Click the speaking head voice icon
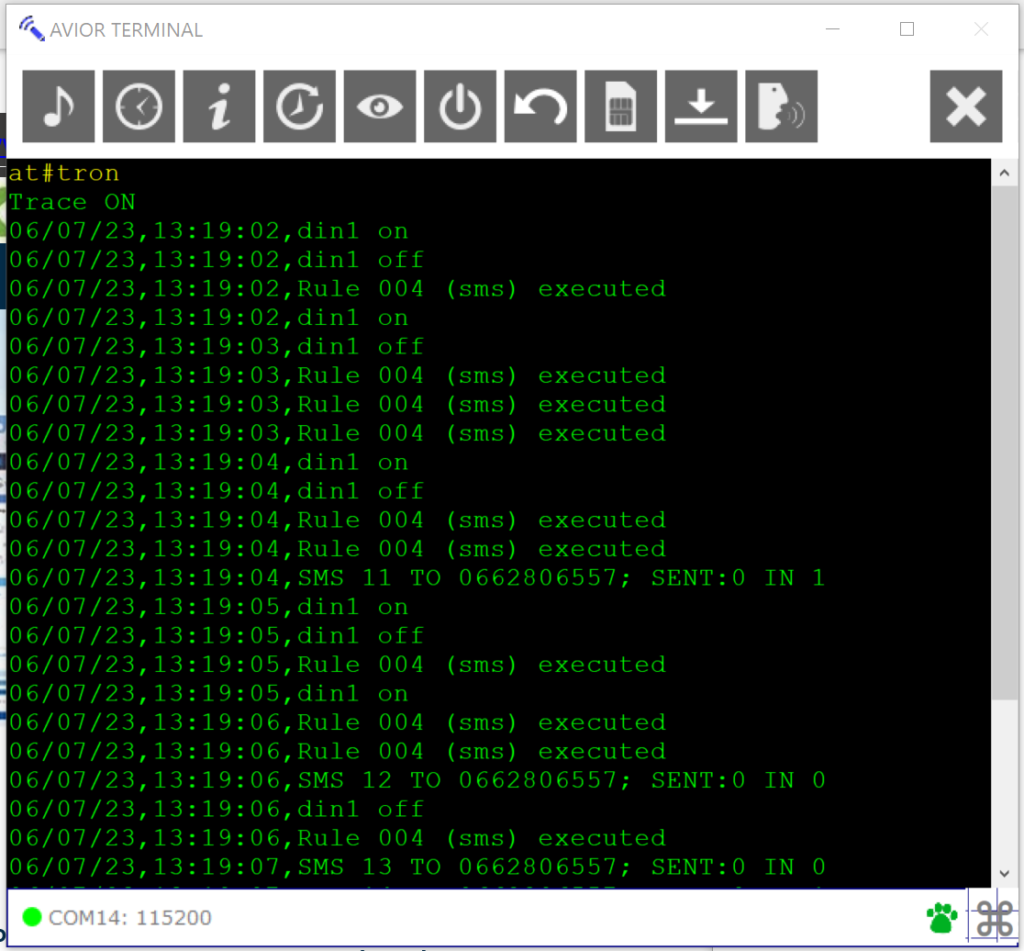 coord(781,107)
